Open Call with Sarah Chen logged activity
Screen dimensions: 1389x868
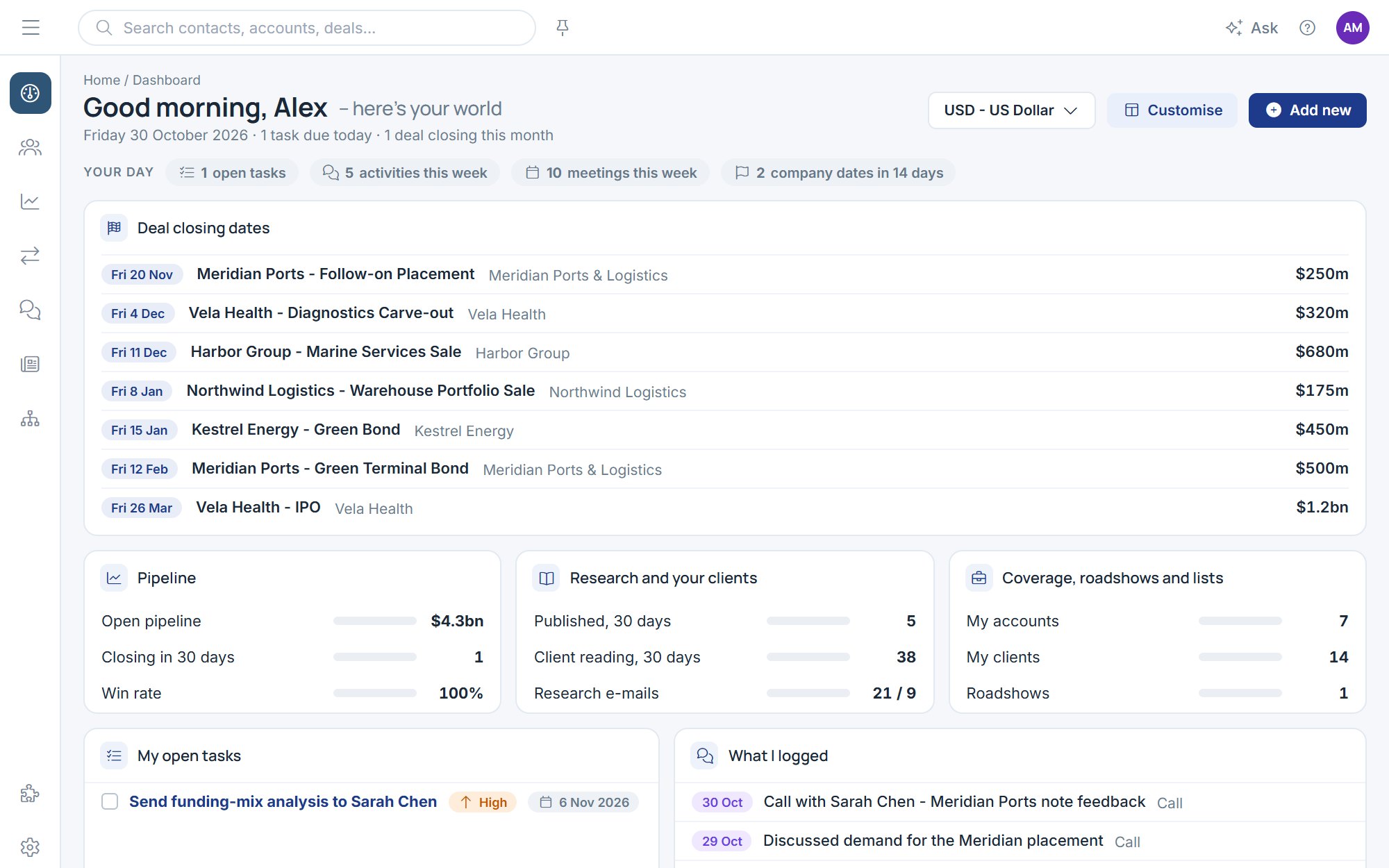coord(1020,802)
